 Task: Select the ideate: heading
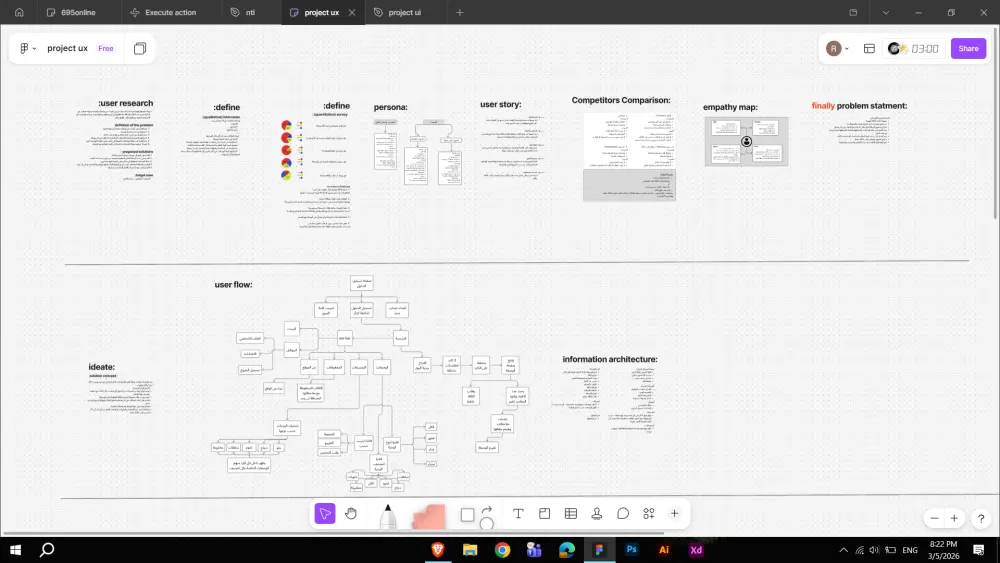pyautogui.click(x=102, y=367)
